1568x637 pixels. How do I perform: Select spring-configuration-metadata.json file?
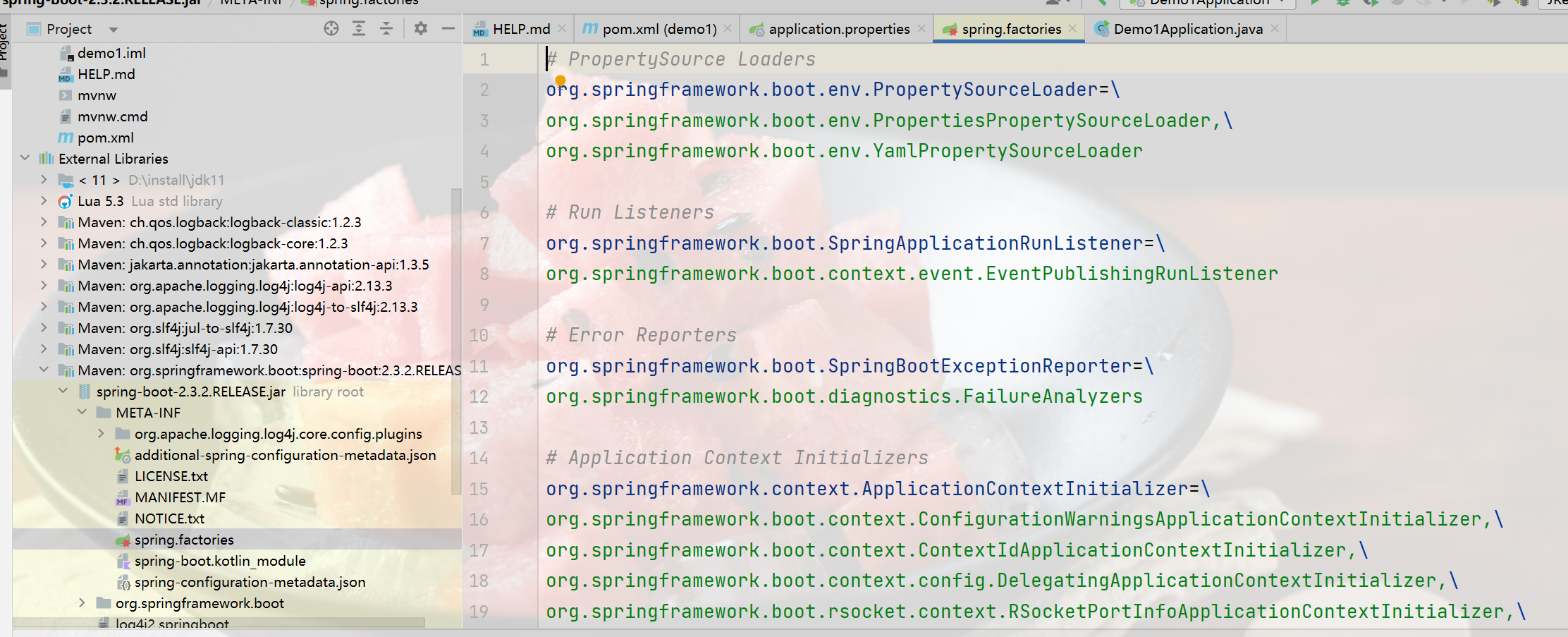[x=250, y=582]
